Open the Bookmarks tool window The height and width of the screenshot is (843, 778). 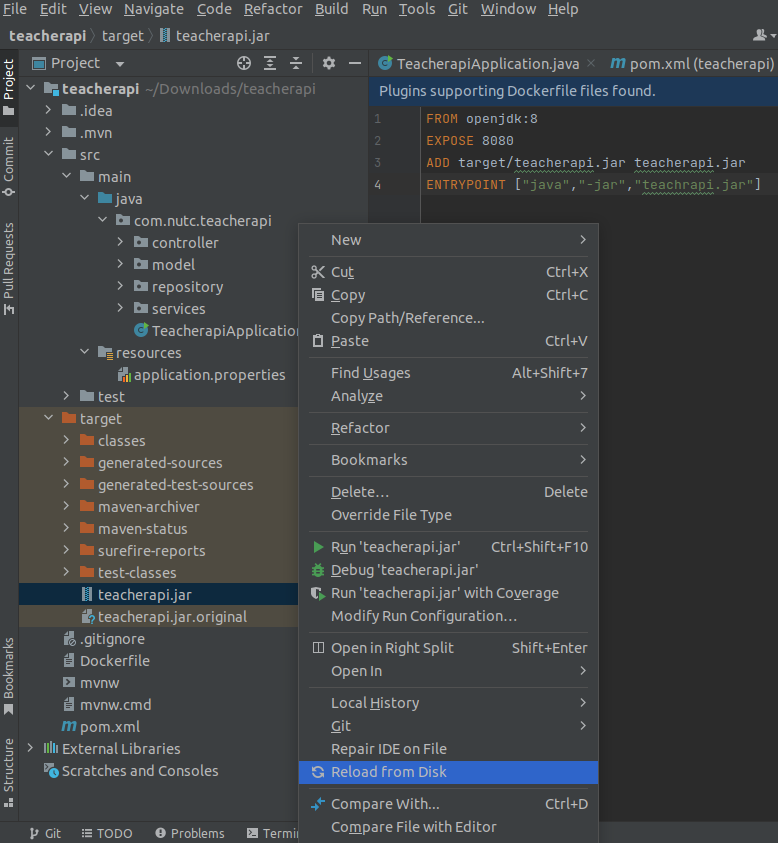(9, 676)
